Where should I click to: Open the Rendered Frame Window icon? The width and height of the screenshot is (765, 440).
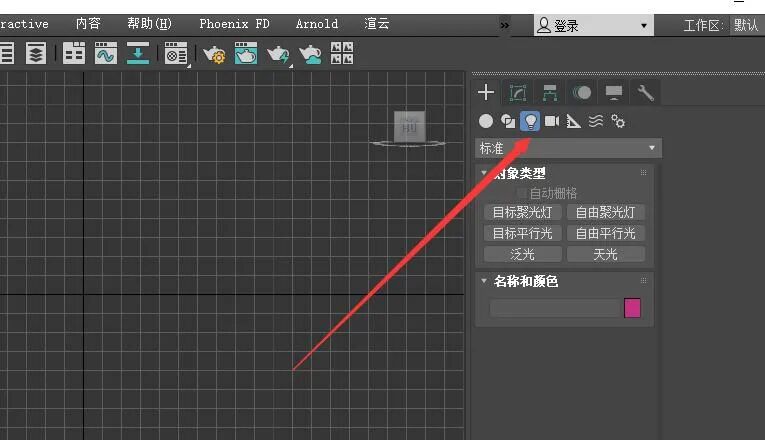[x=246, y=53]
